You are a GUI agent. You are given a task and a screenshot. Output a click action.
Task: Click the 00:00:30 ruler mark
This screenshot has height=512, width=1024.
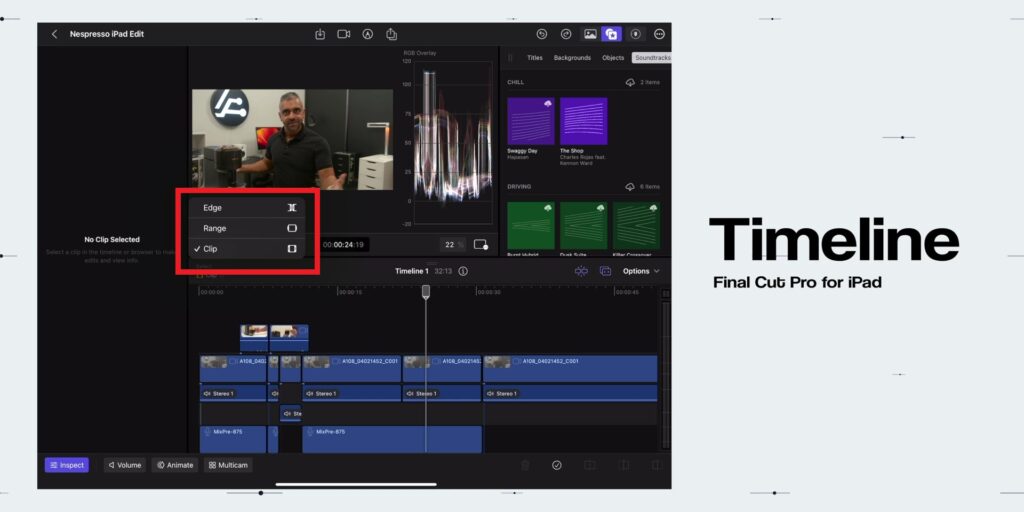click(x=488, y=293)
